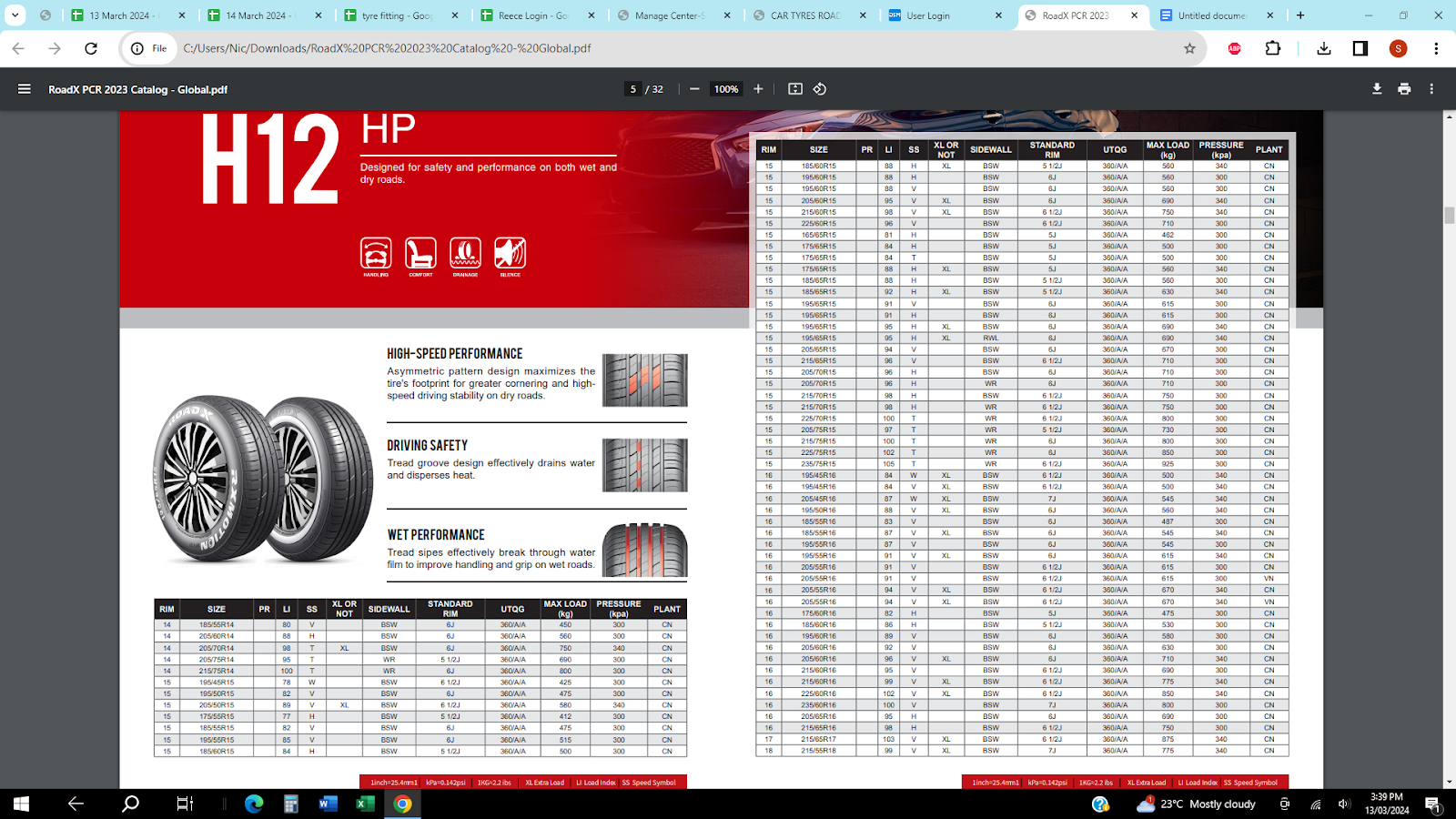Open the Chrome extensions puzzle icon
The image size is (1456, 819).
[x=1273, y=48]
